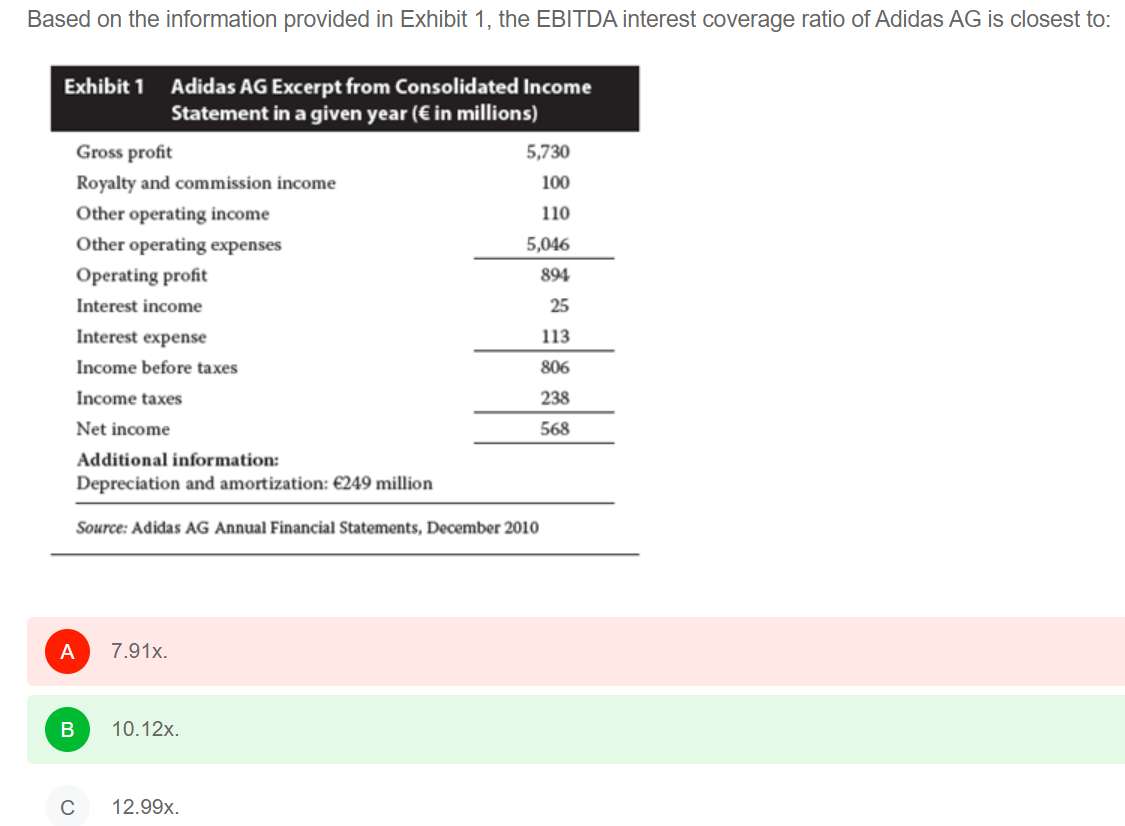Image resolution: width=1125 pixels, height=826 pixels.
Task: Click the 113 interest expense value
Action: click(x=555, y=337)
